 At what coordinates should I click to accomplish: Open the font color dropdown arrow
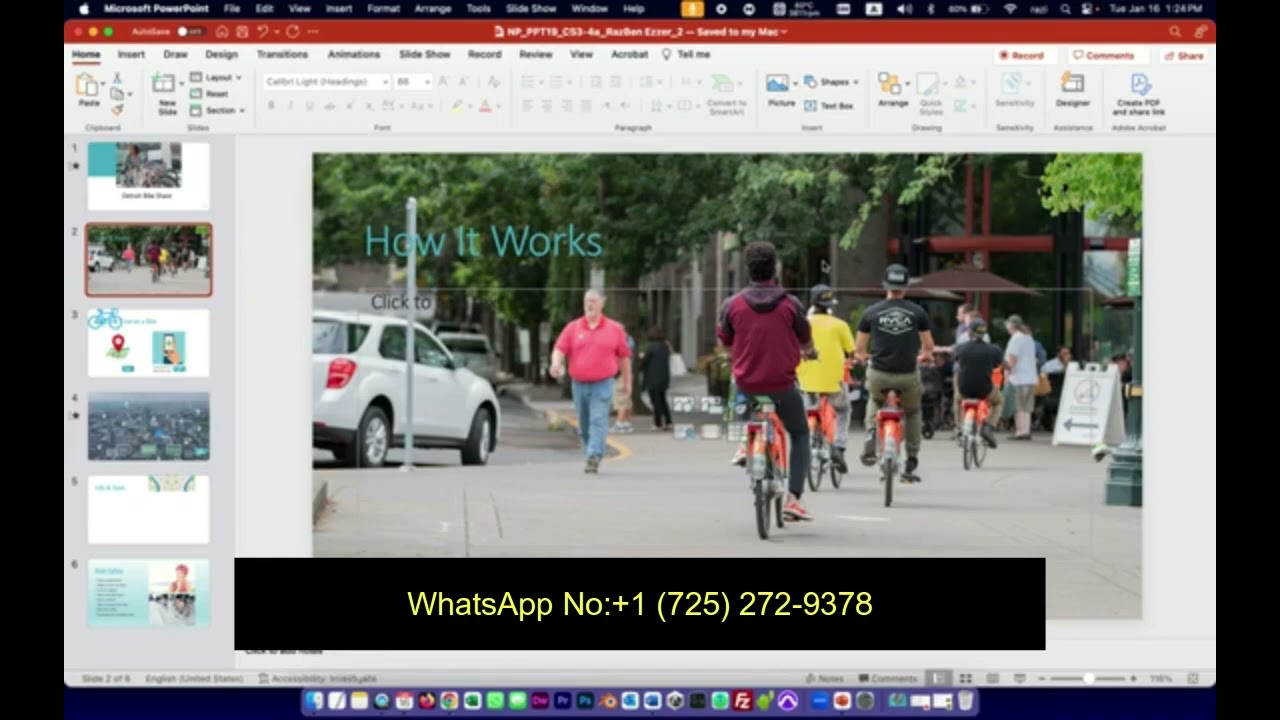click(x=497, y=105)
